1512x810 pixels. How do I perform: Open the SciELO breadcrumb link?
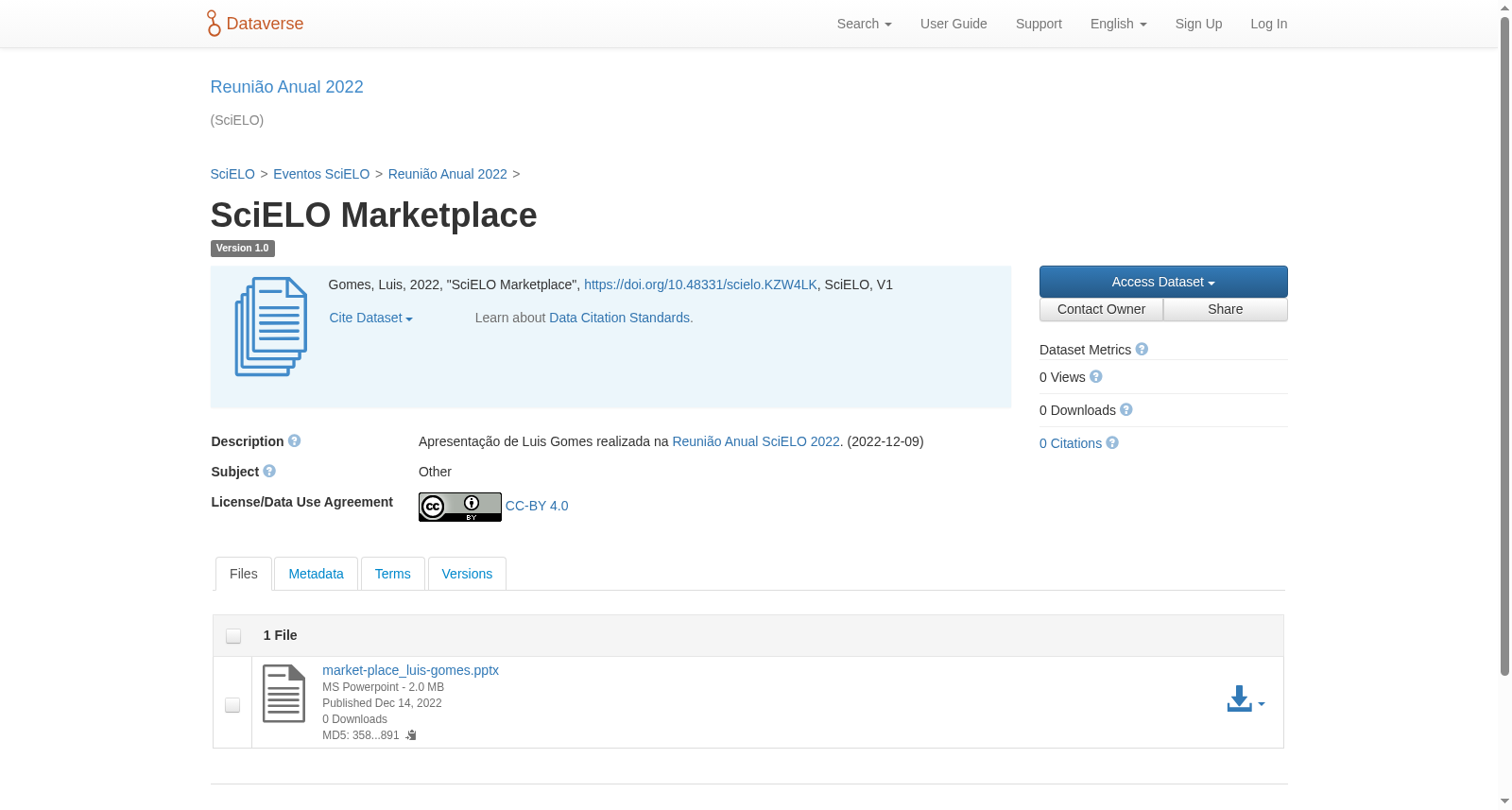point(232,174)
